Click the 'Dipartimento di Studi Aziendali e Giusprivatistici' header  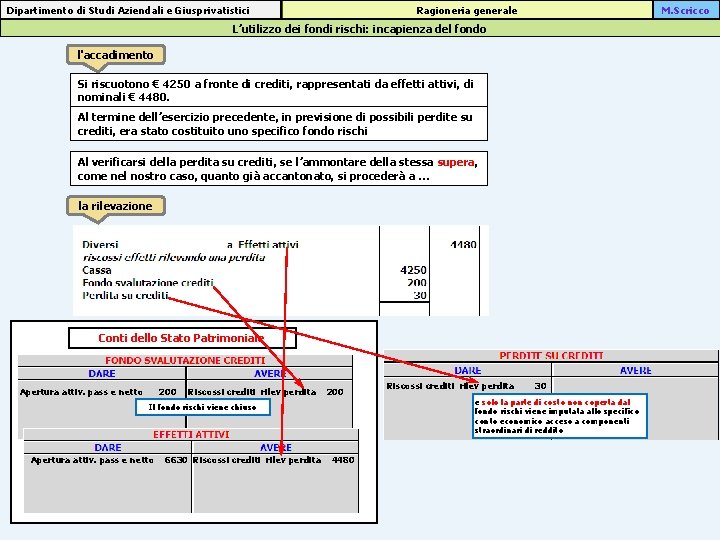coord(141,10)
